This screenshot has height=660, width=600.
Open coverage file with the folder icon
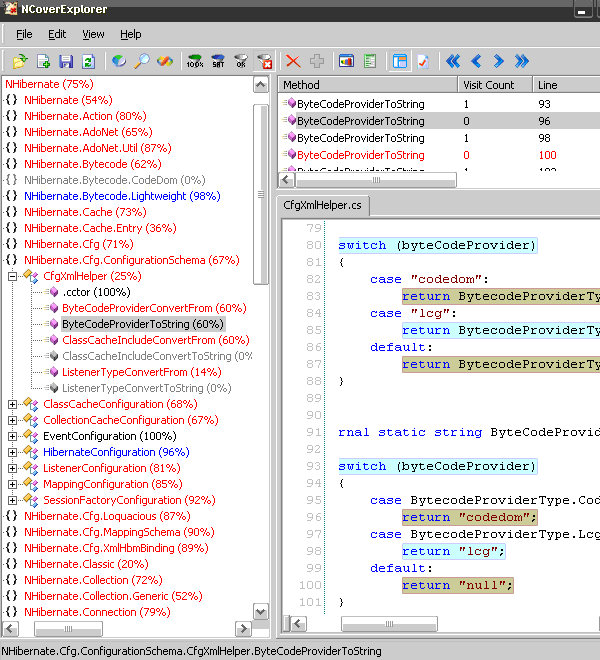[20, 61]
